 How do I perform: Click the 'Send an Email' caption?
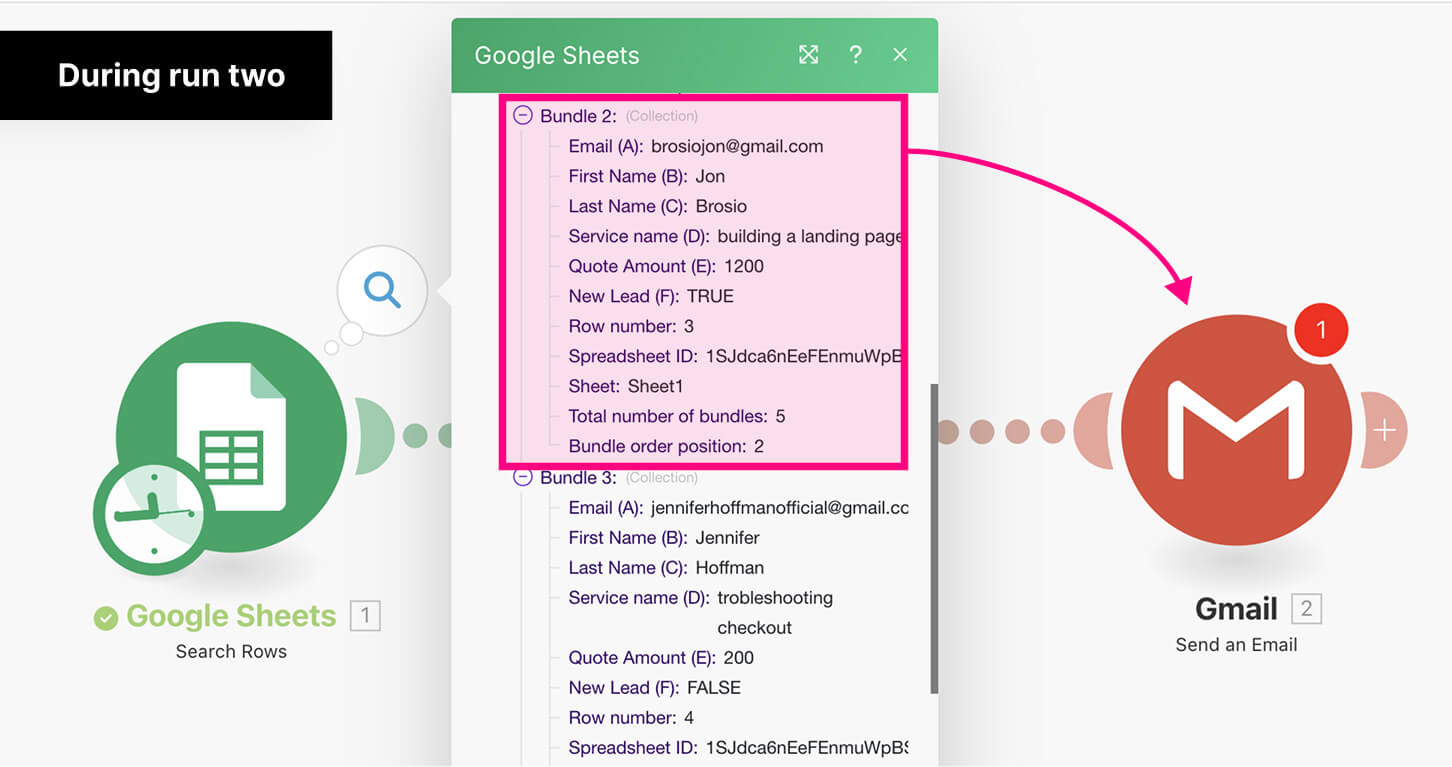(x=1237, y=645)
